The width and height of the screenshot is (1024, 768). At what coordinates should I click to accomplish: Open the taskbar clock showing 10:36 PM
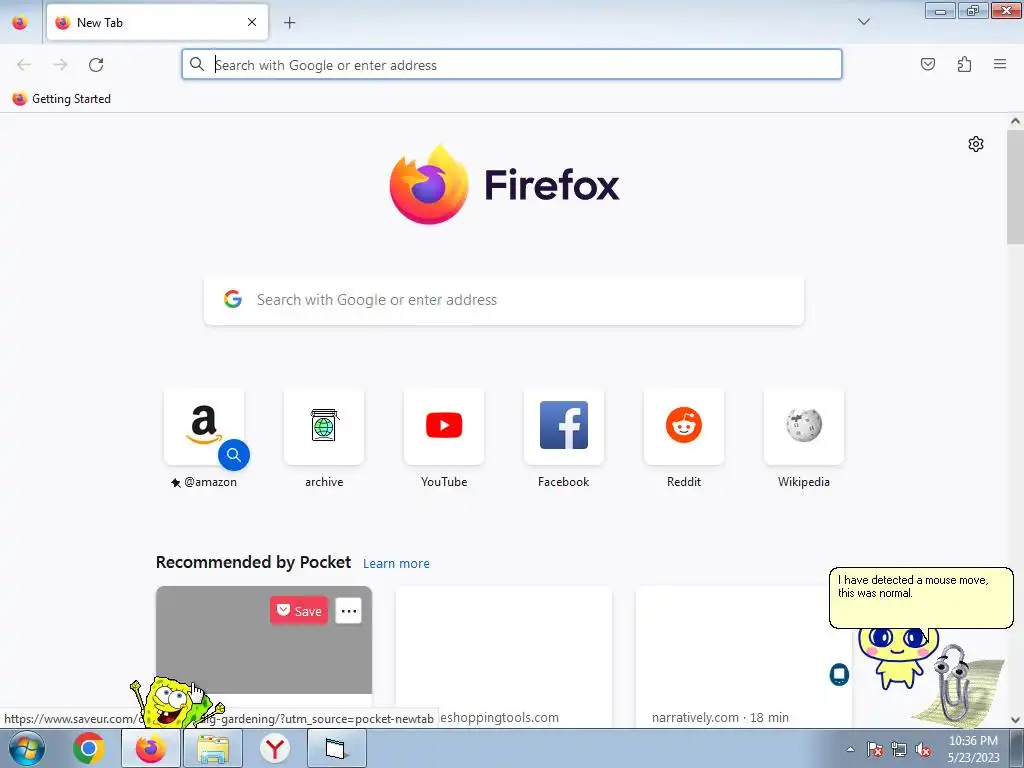coord(973,749)
